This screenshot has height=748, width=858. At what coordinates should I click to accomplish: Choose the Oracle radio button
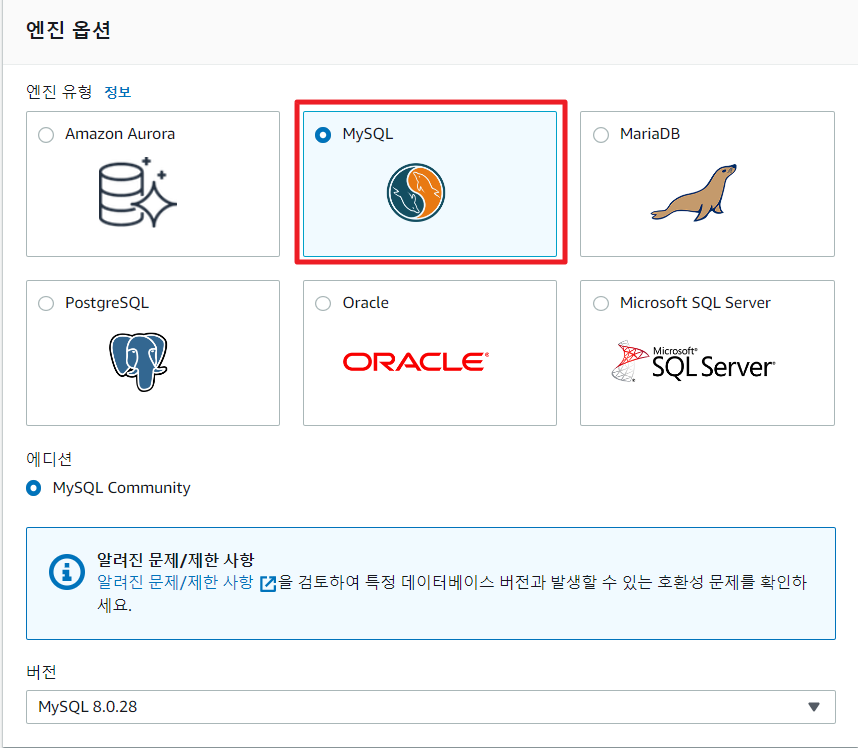(323, 303)
